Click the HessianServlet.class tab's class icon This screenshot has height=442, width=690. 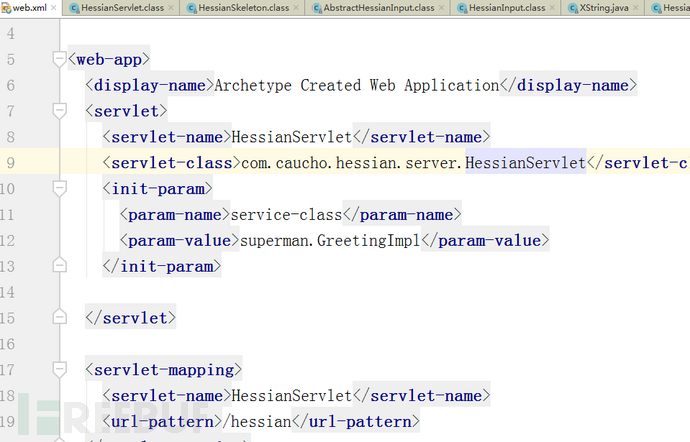point(76,8)
